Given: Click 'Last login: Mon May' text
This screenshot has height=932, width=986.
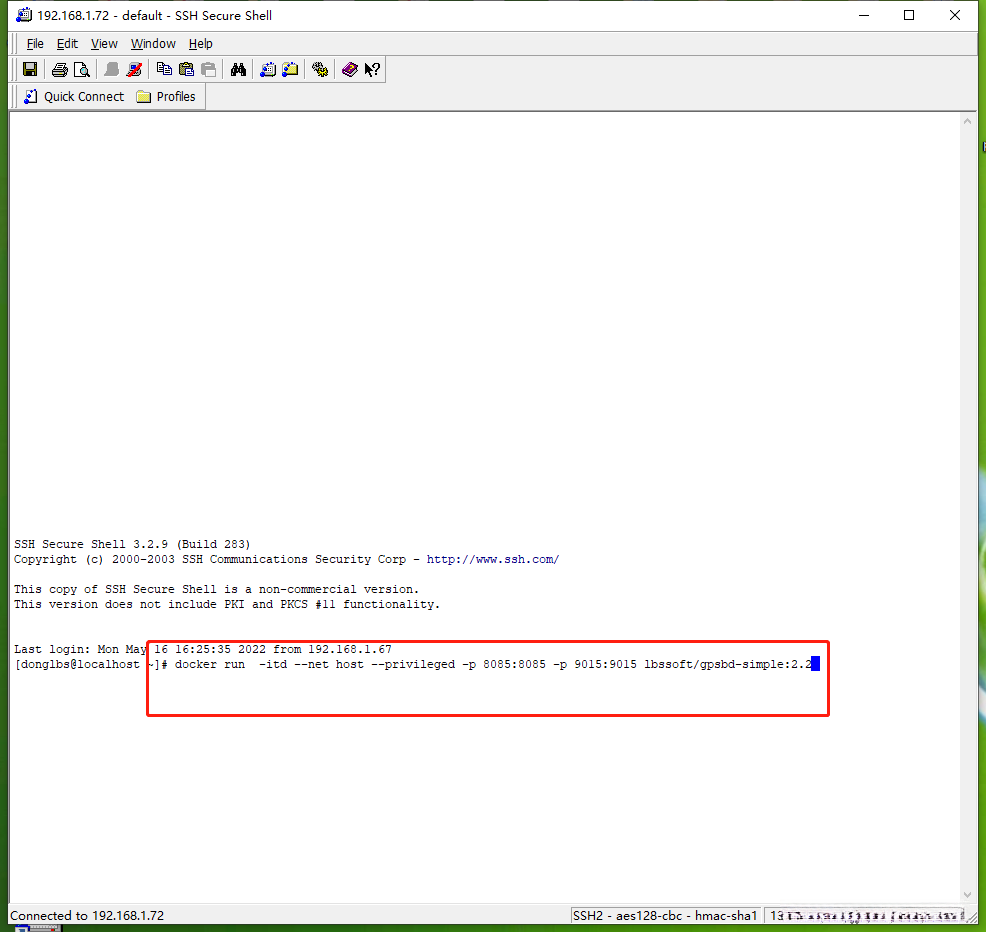Looking at the screenshot, I should click(80, 649).
